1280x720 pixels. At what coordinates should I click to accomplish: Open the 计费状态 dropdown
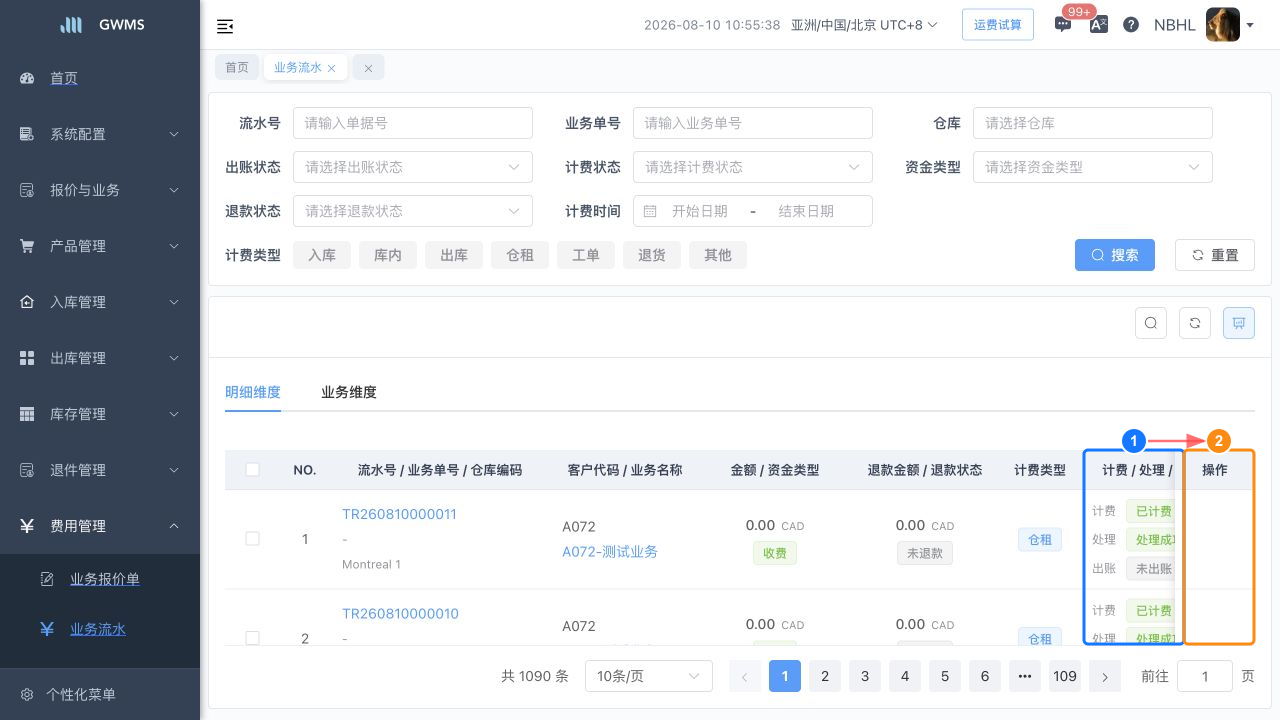tap(753, 167)
